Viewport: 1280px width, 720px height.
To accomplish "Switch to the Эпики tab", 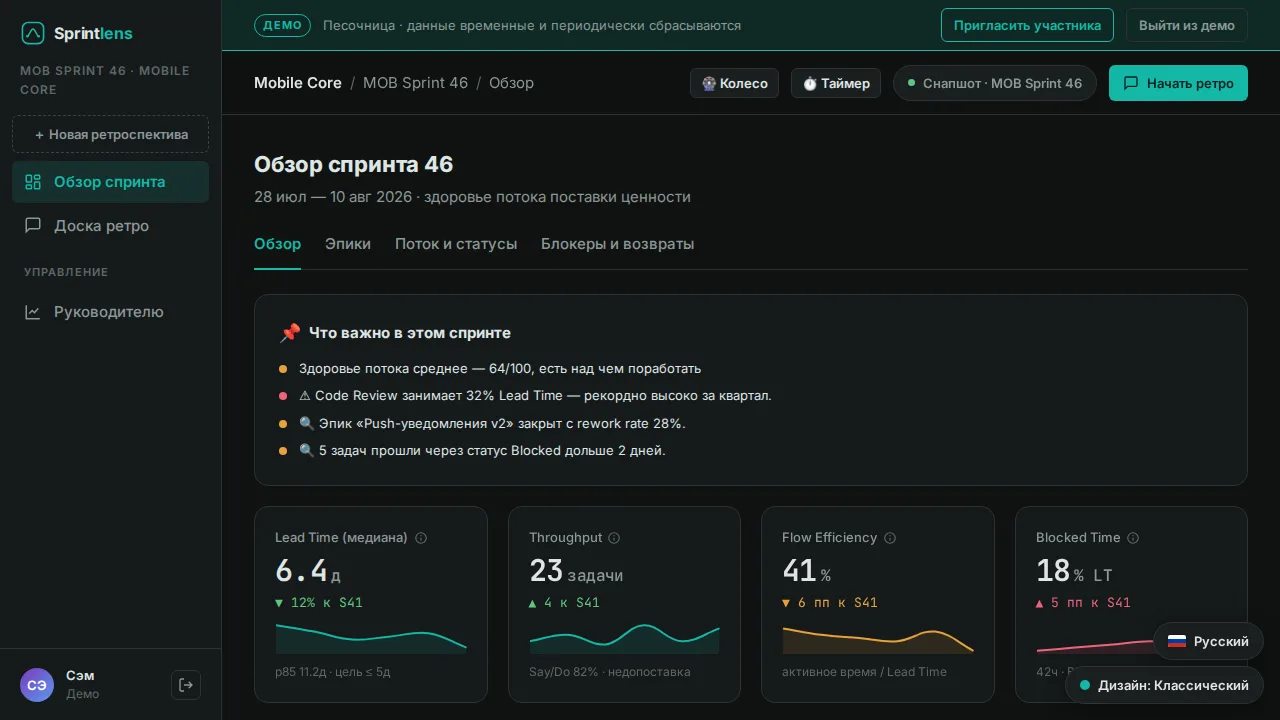I will 348,244.
